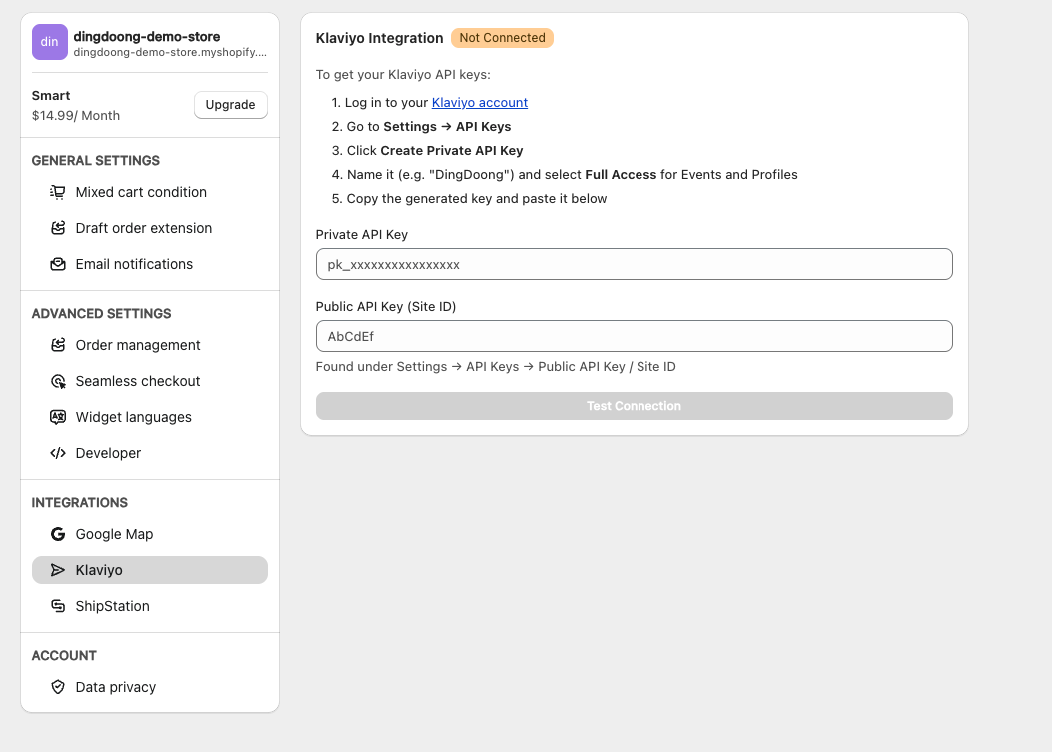
Task: Click the ADVANCED SETTINGS section header
Action: pos(101,313)
